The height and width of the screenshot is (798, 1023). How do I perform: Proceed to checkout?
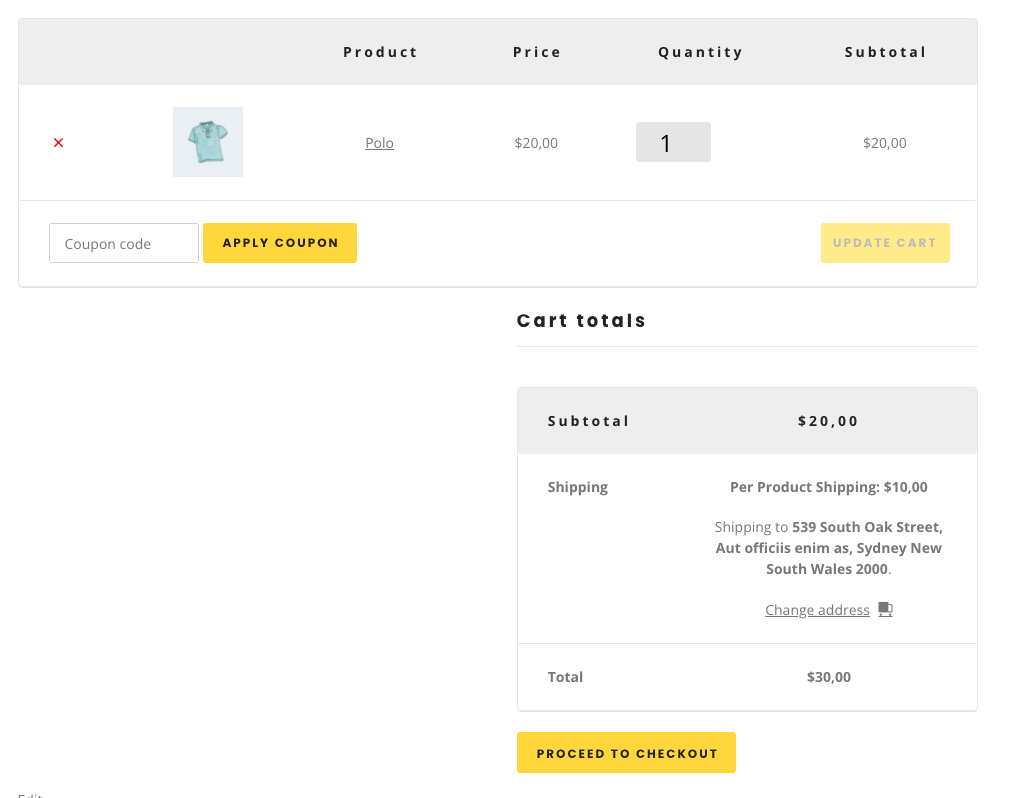click(626, 753)
